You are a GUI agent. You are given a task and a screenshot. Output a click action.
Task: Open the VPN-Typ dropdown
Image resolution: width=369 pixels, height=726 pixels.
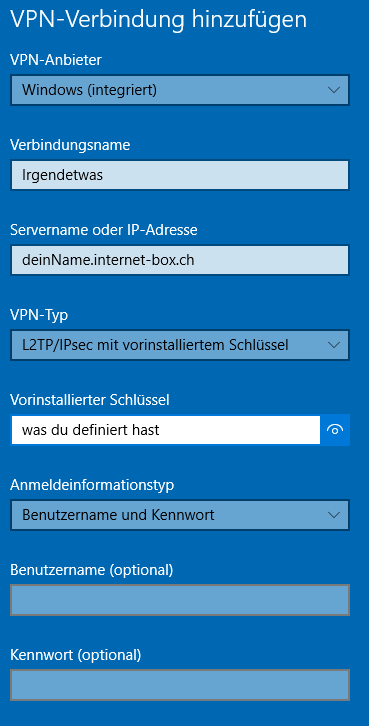click(180, 345)
